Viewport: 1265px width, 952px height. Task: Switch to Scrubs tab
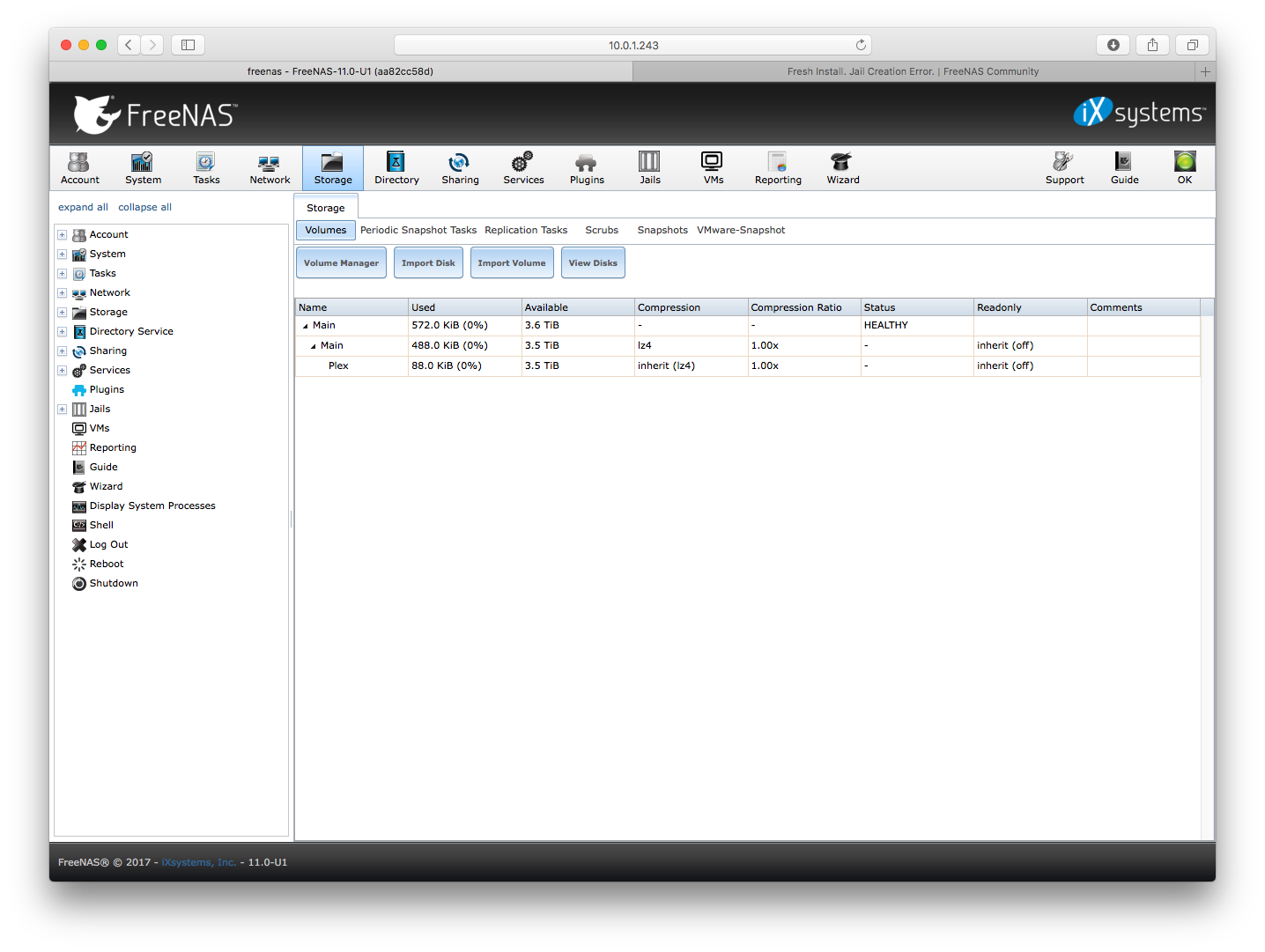[x=602, y=230]
